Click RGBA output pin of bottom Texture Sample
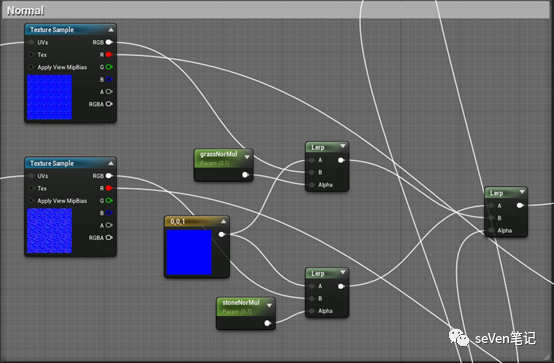This screenshot has height=363, width=554. (109, 238)
